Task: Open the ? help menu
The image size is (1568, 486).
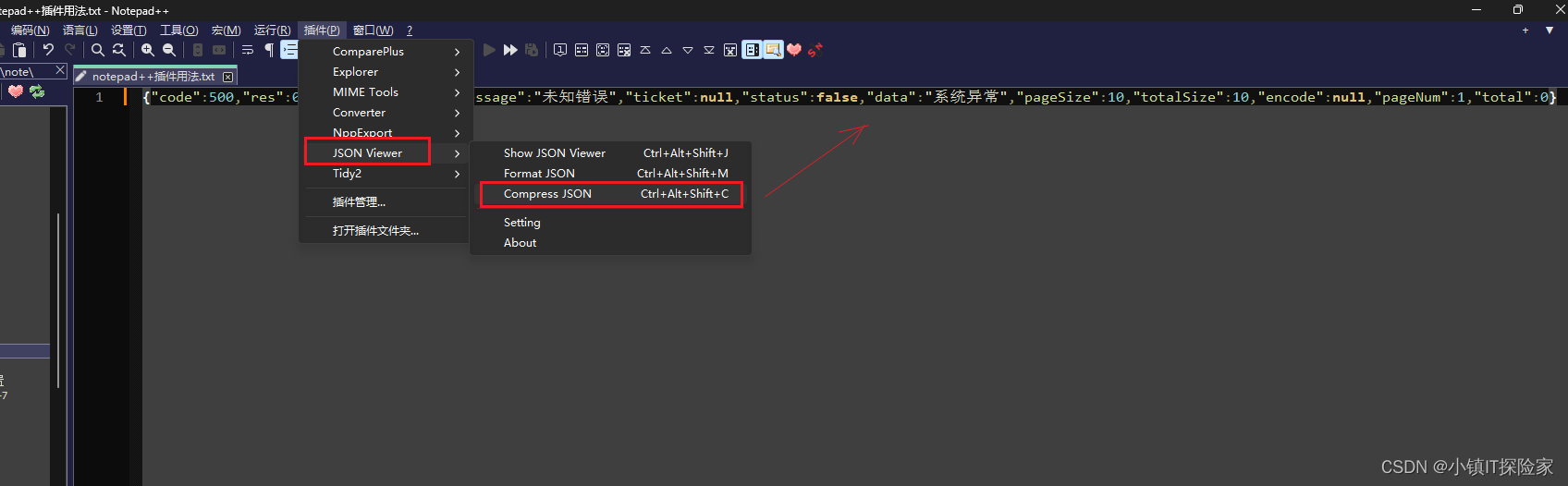Action: tap(410, 30)
